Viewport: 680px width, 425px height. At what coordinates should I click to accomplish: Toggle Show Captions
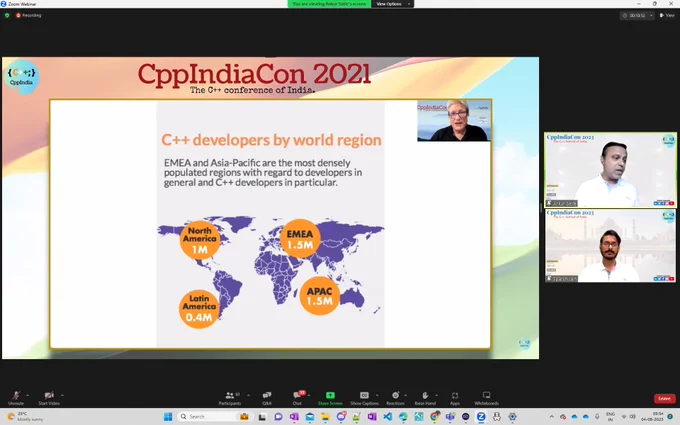pyautogui.click(x=364, y=397)
